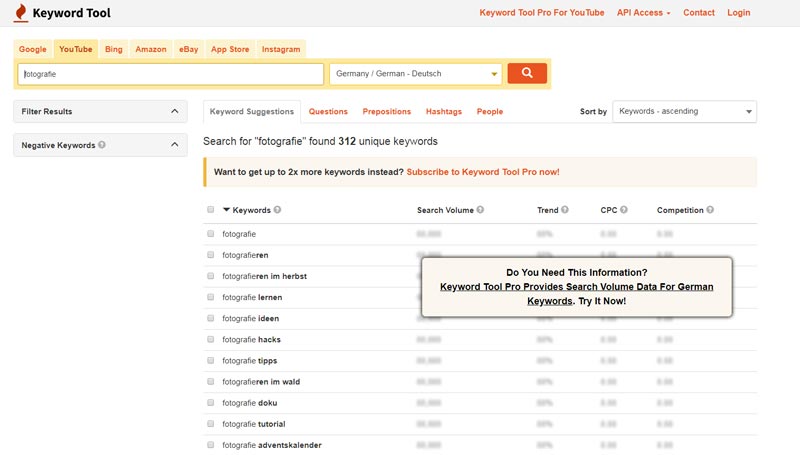
Task: Select the YouTube tab
Action: coord(76,49)
